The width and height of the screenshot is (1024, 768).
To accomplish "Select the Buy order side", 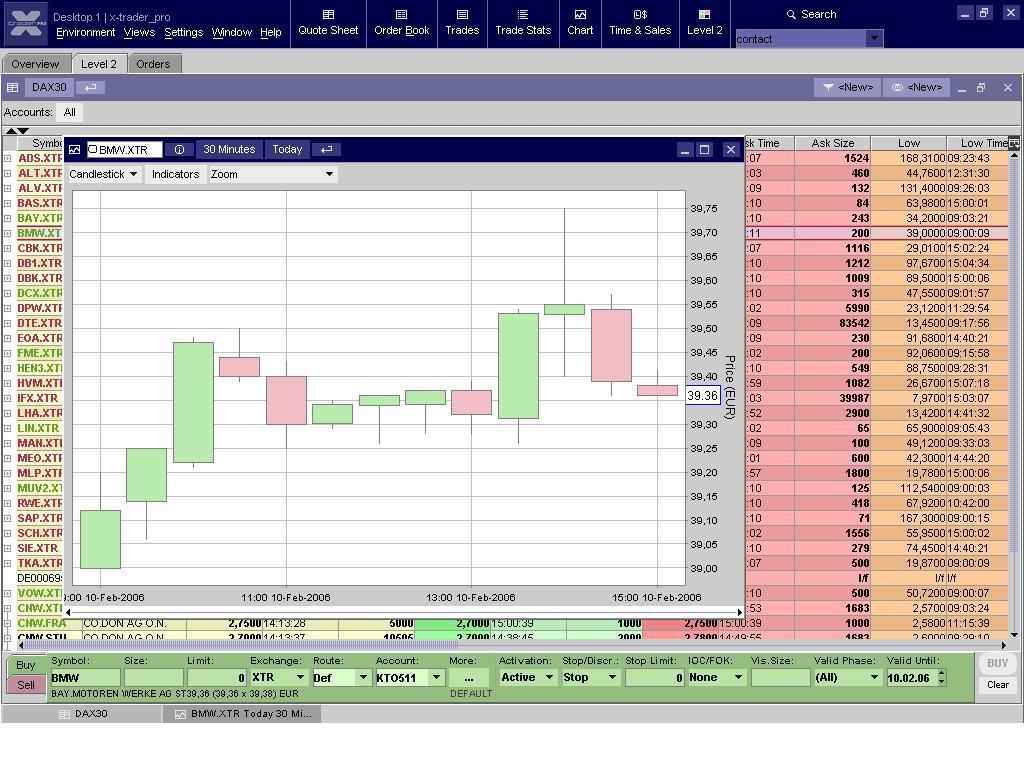I will coord(25,665).
